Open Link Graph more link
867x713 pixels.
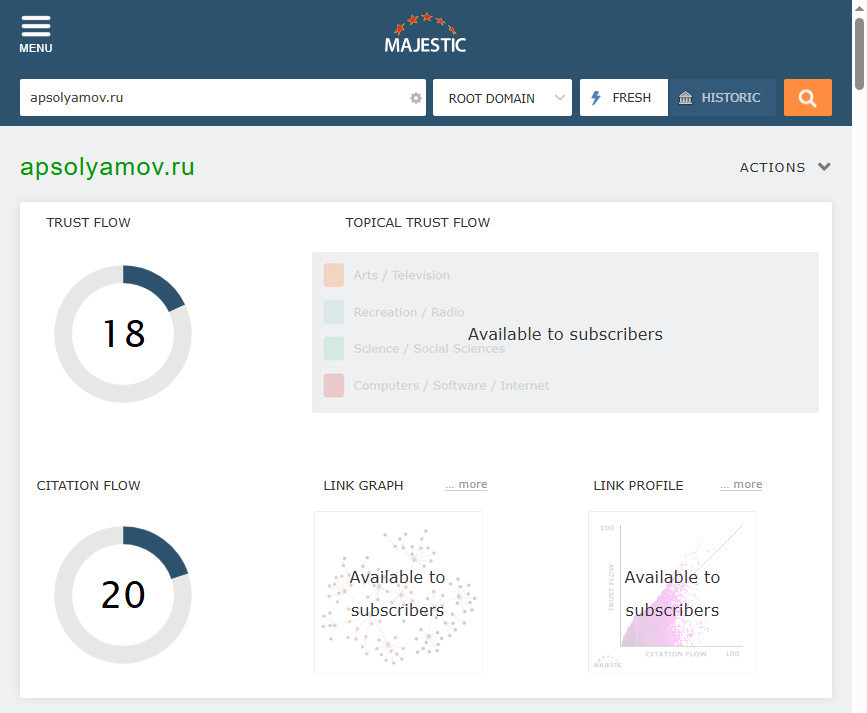point(467,485)
